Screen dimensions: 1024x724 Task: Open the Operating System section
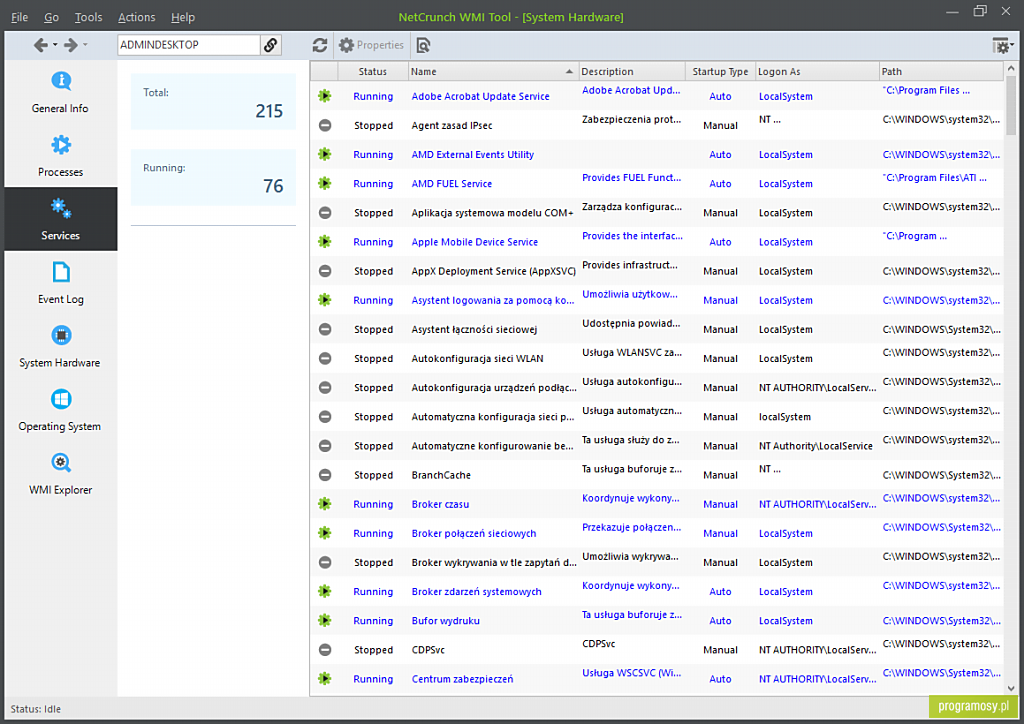tap(60, 411)
